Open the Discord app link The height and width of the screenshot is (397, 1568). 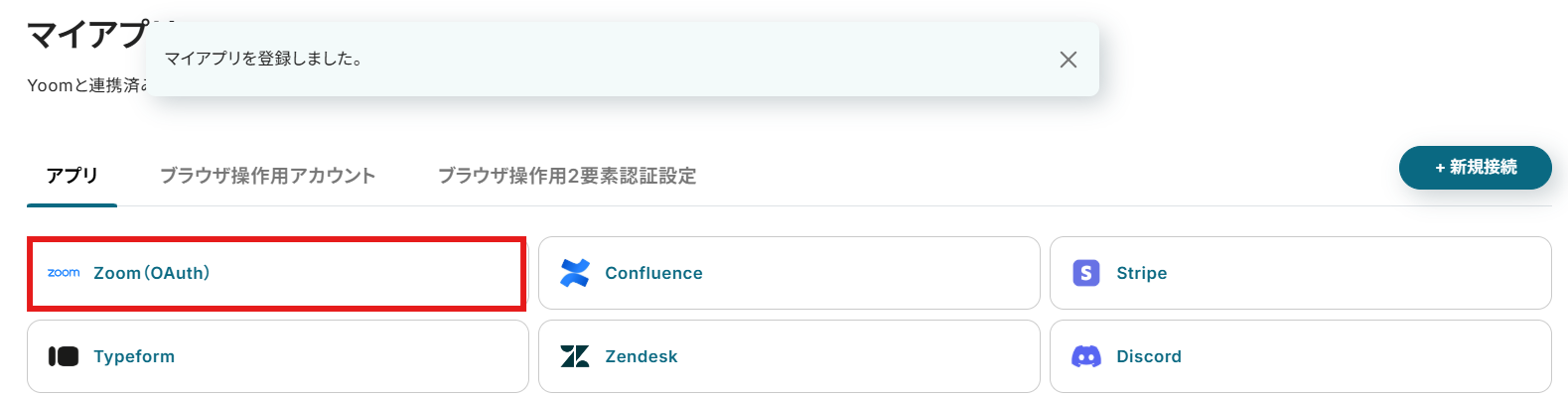click(x=1149, y=356)
